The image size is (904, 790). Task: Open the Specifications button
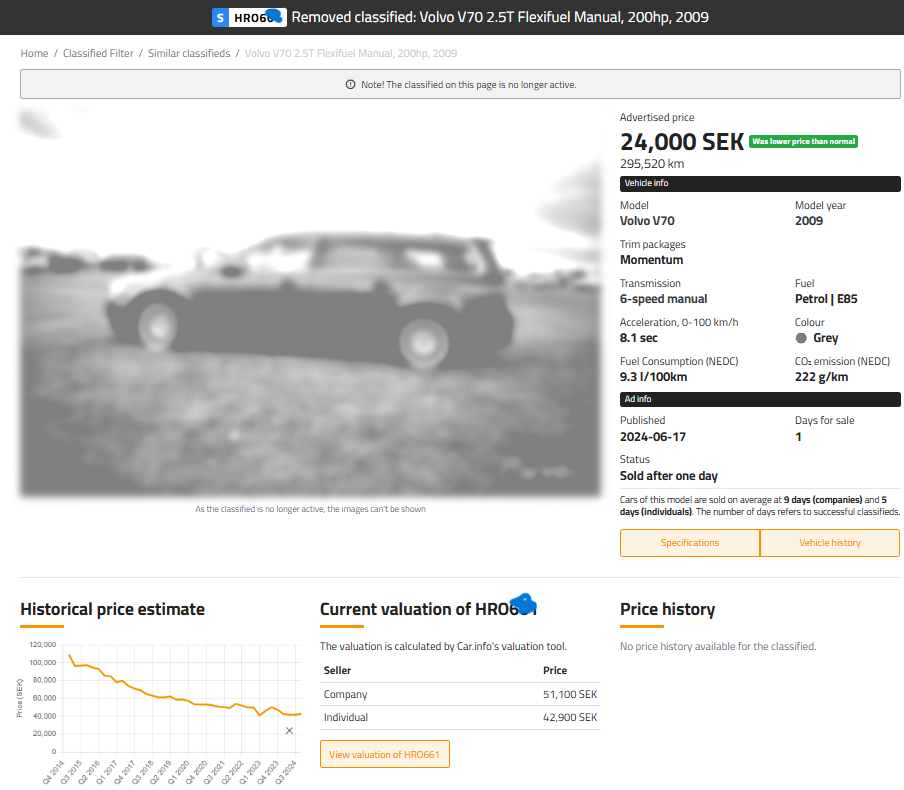pos(689,543)
